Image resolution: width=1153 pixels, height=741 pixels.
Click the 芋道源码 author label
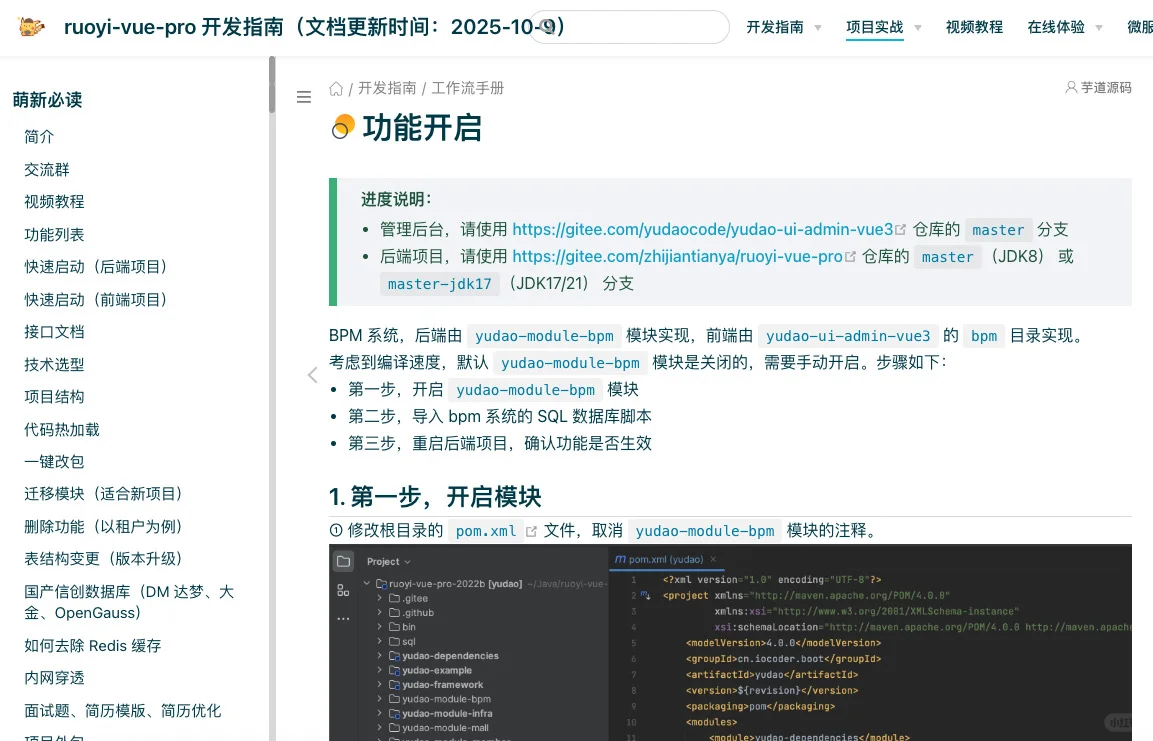point(1106,87)
